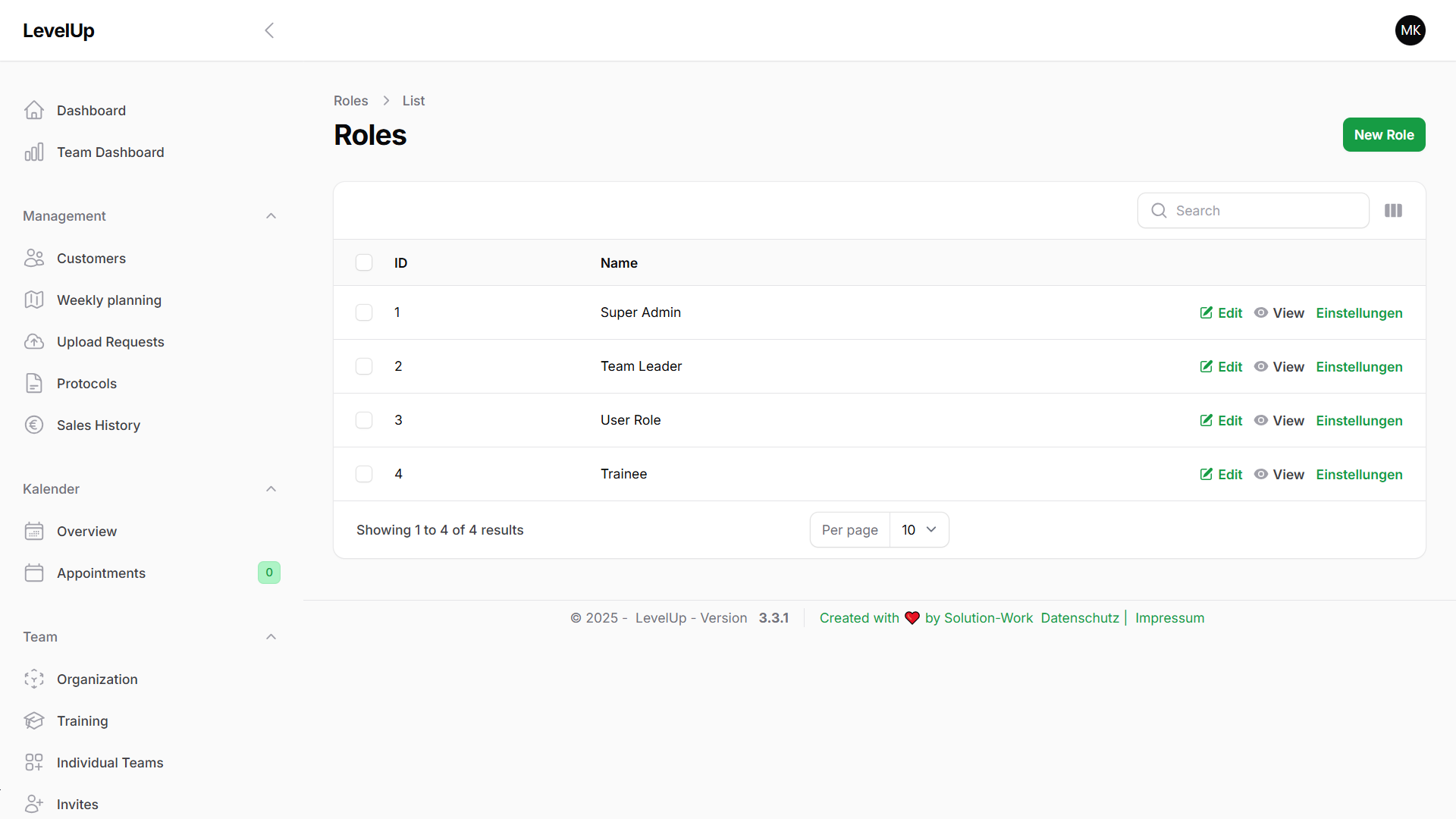Click the Weekly planning map icon

coord(34,300)
